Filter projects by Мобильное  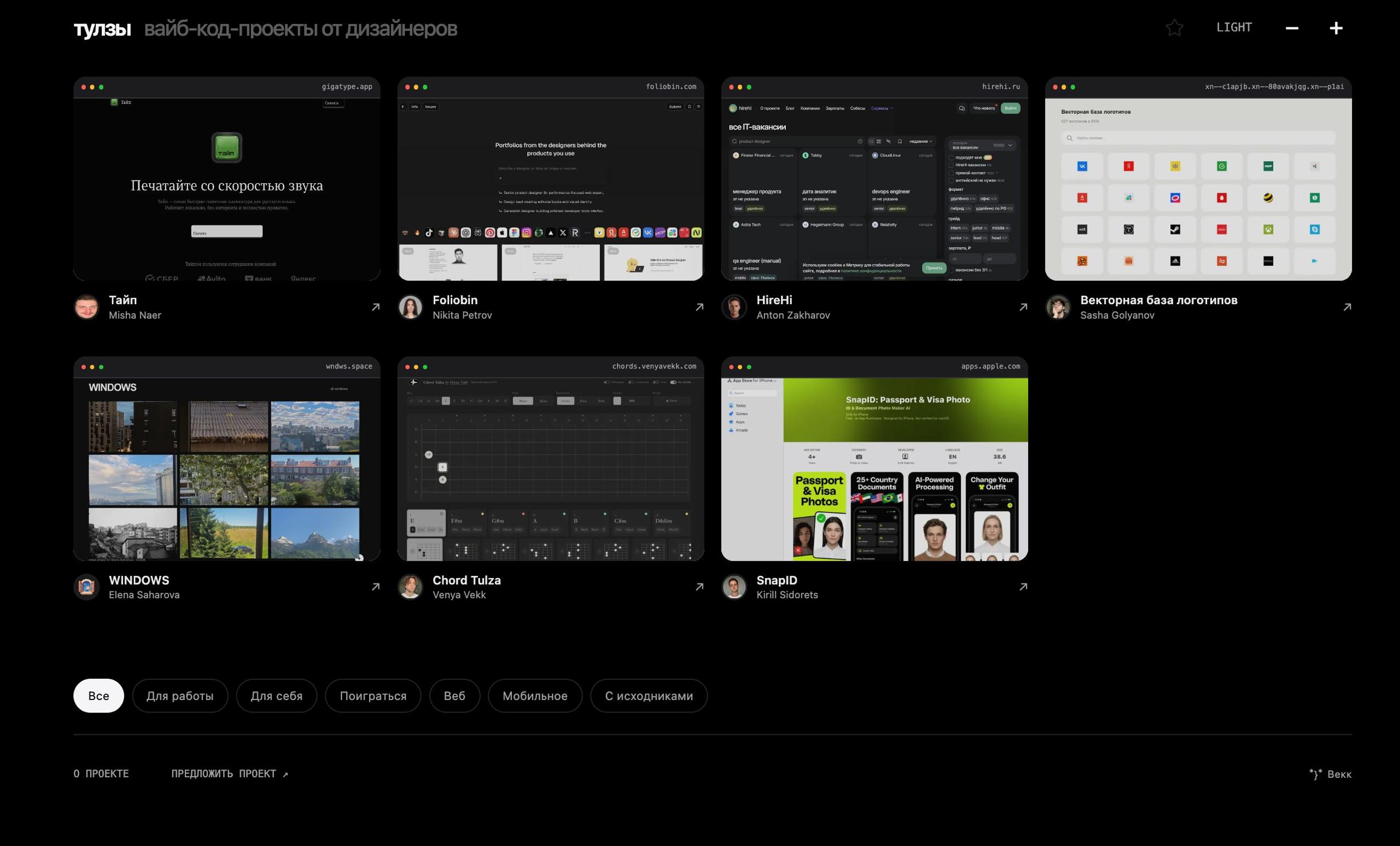(535, 696)
